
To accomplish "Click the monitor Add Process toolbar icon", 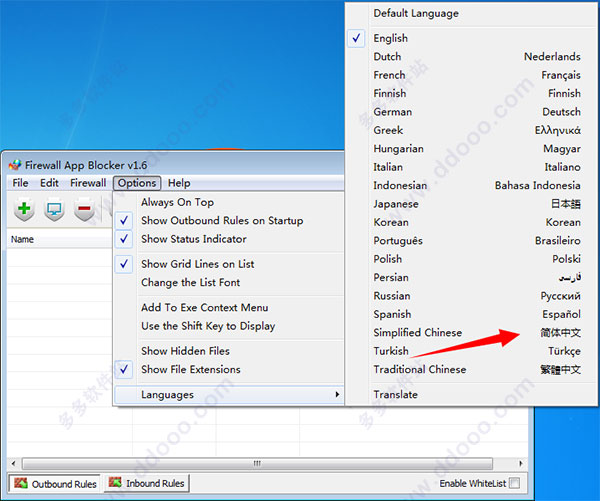I will point(54,209).
